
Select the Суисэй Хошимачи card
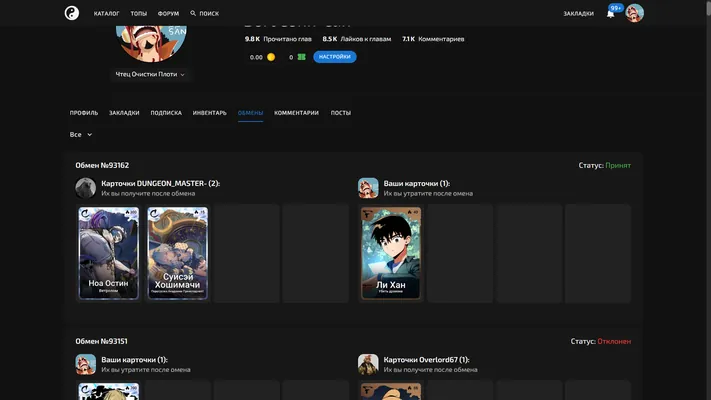(x=178, y=253)
